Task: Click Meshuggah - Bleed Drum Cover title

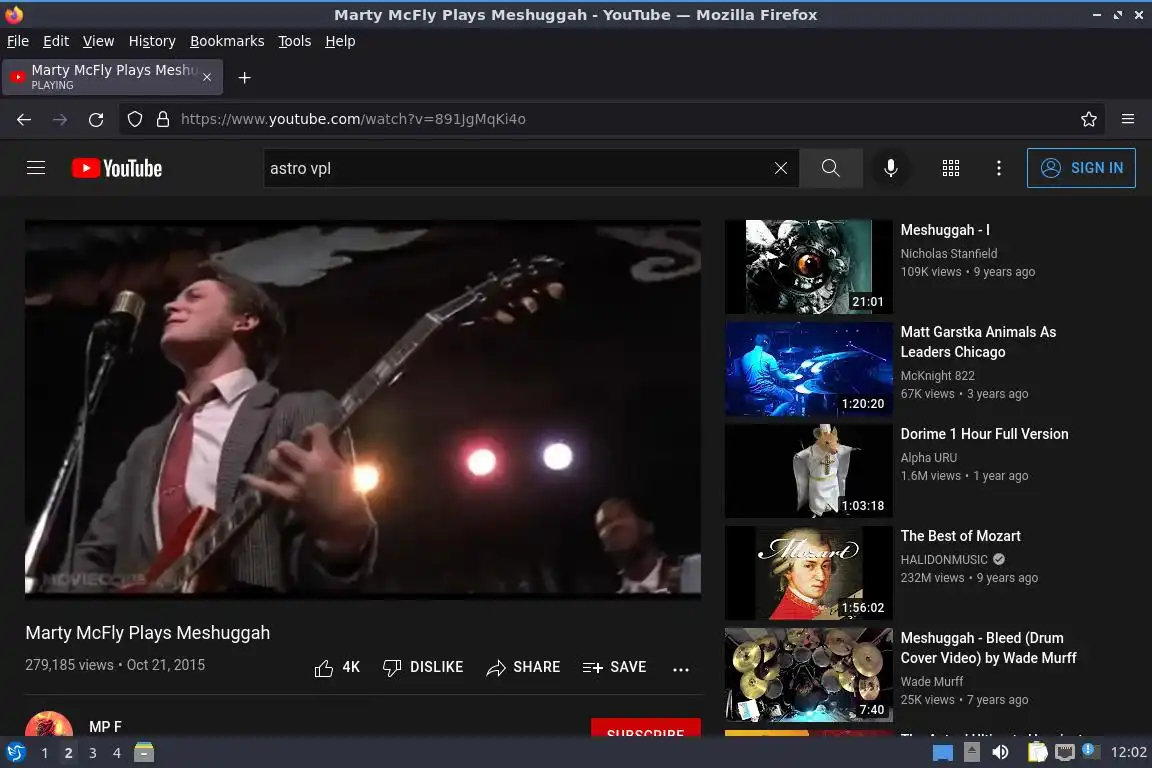Action: pyautogui.click(x=989, y=648)
